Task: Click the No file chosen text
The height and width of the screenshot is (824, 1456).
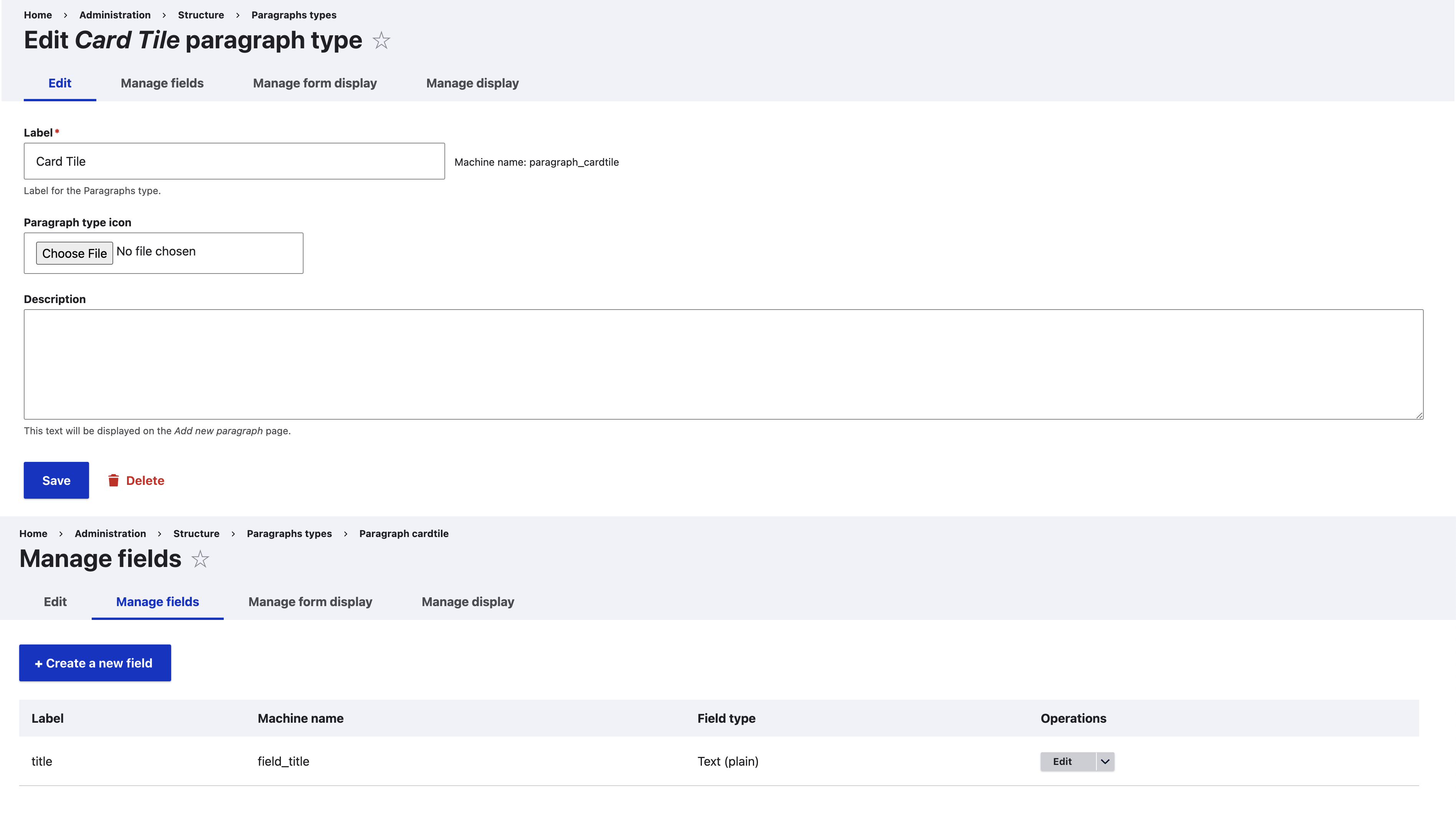Action: (156, 251)
